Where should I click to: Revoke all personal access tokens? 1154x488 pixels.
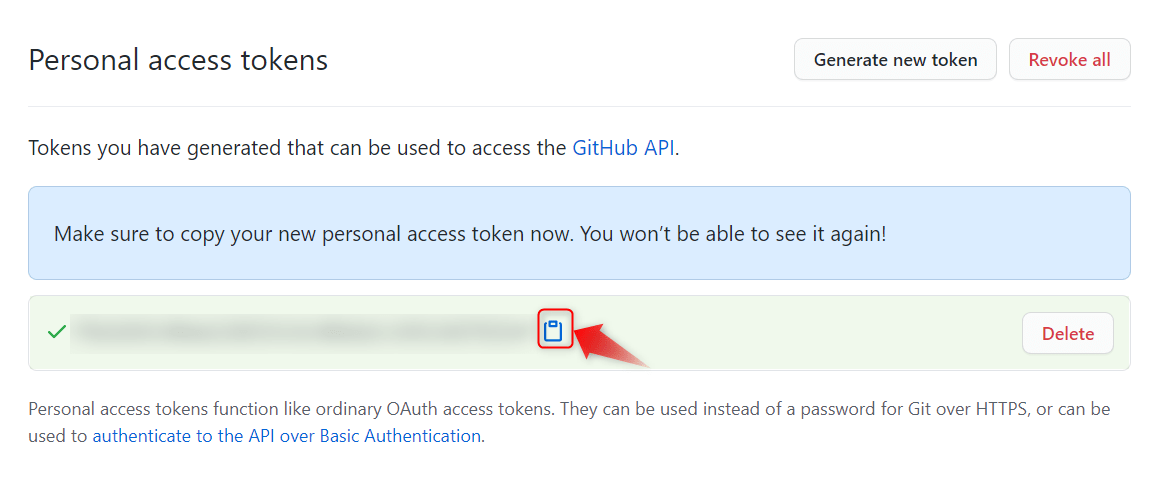pyautogui.click(x=1069, y=60)
